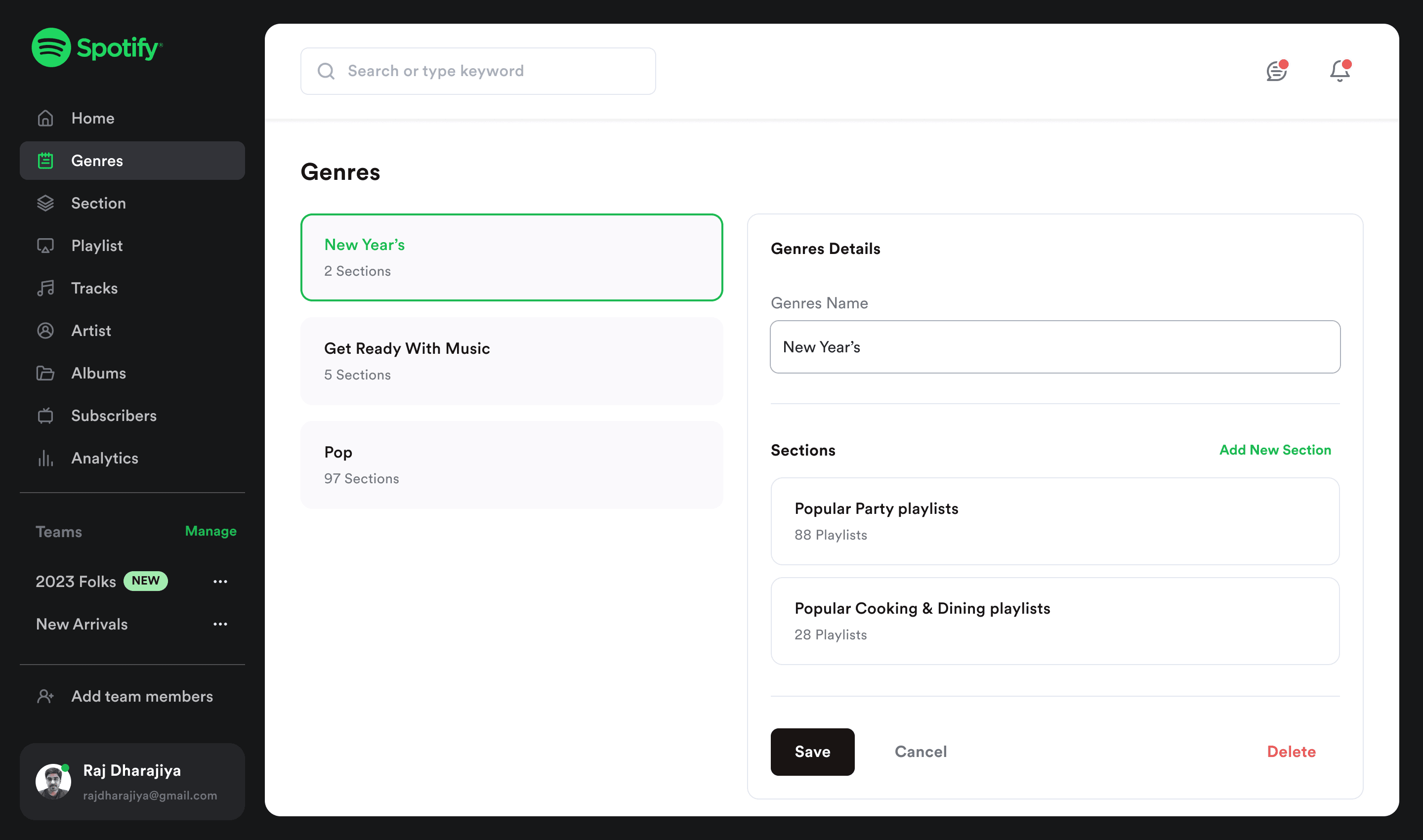This screenshot has height=840, width=1423.
Task: Click the Analytics bar chart icon
Action: pos(45,458)
